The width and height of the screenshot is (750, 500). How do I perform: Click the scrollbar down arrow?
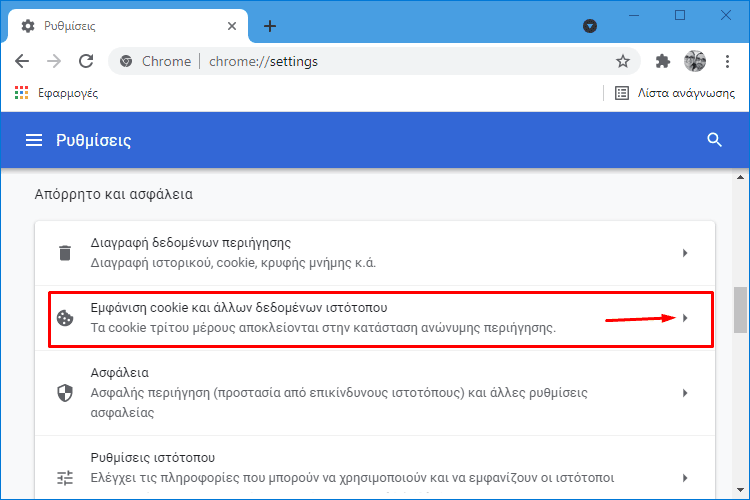pos(740,490)
